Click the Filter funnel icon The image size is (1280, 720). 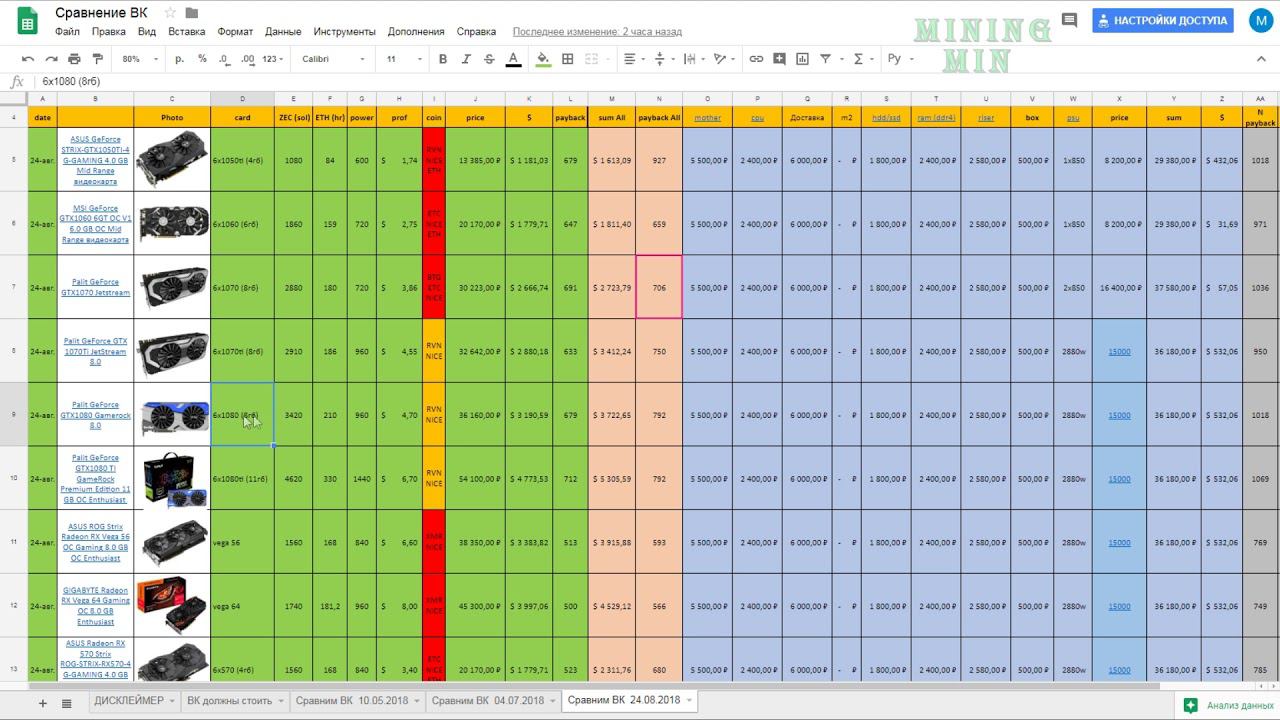point(825,59)
